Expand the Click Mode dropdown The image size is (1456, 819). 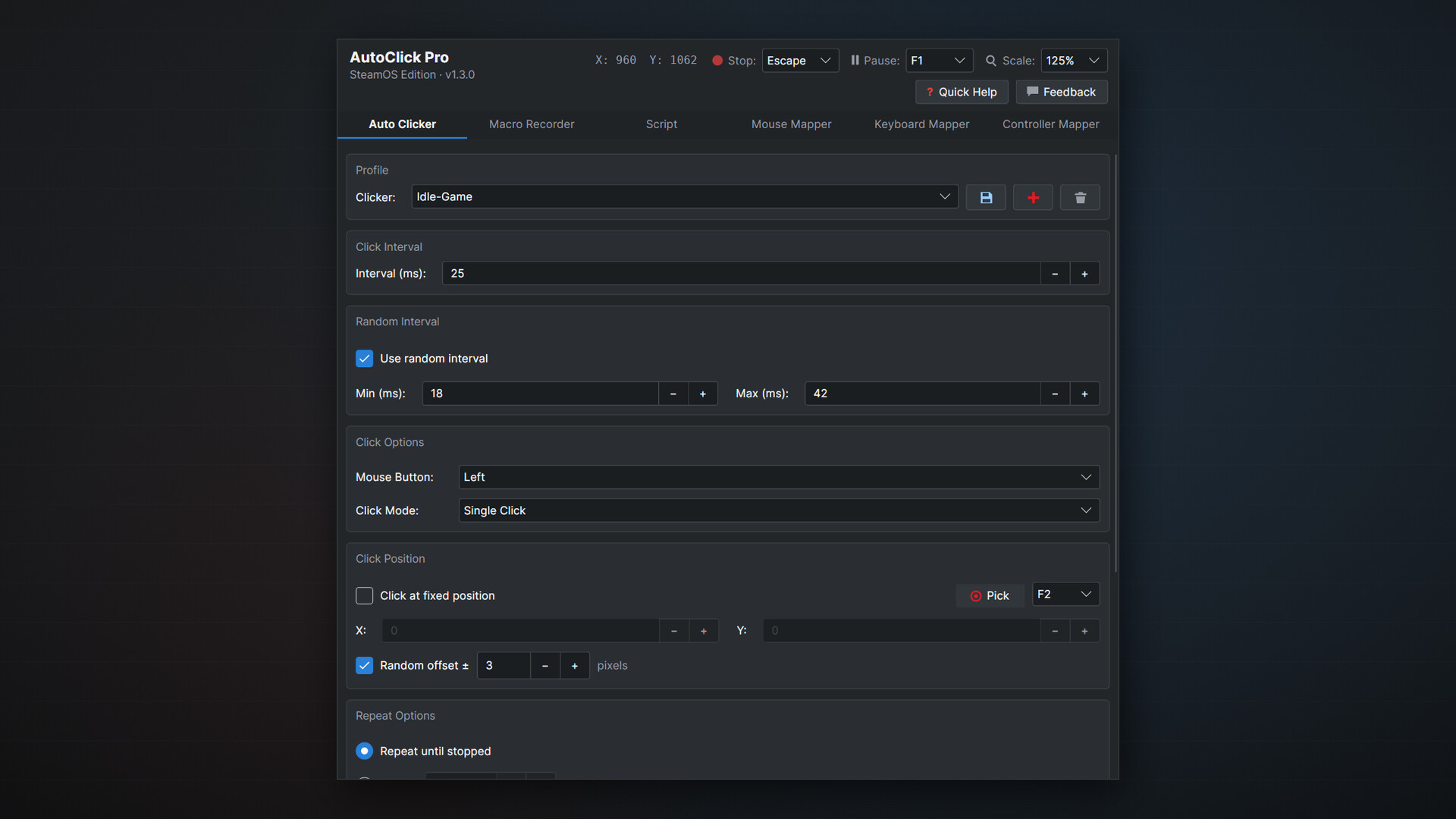pos(779,510)
